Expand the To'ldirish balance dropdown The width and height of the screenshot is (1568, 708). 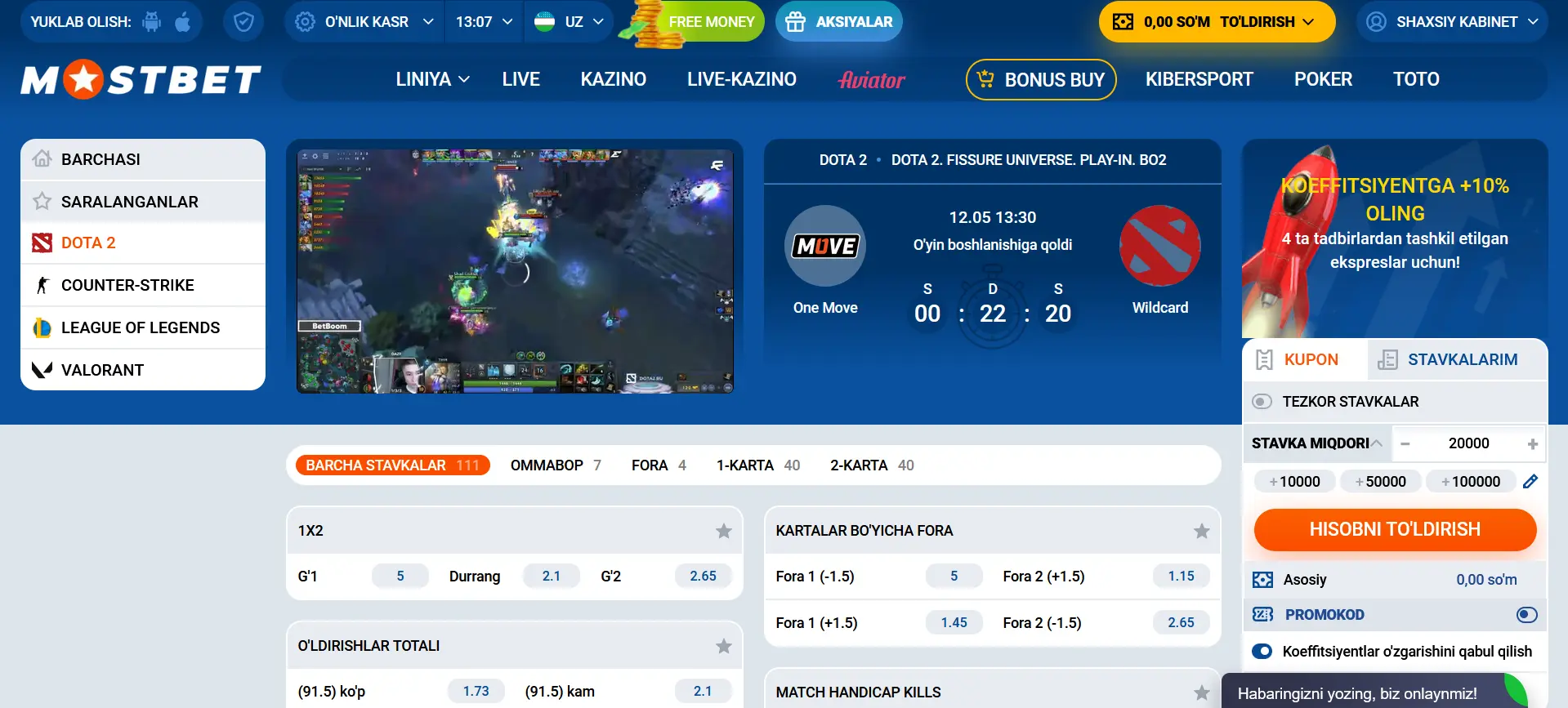coord(1308,22)
